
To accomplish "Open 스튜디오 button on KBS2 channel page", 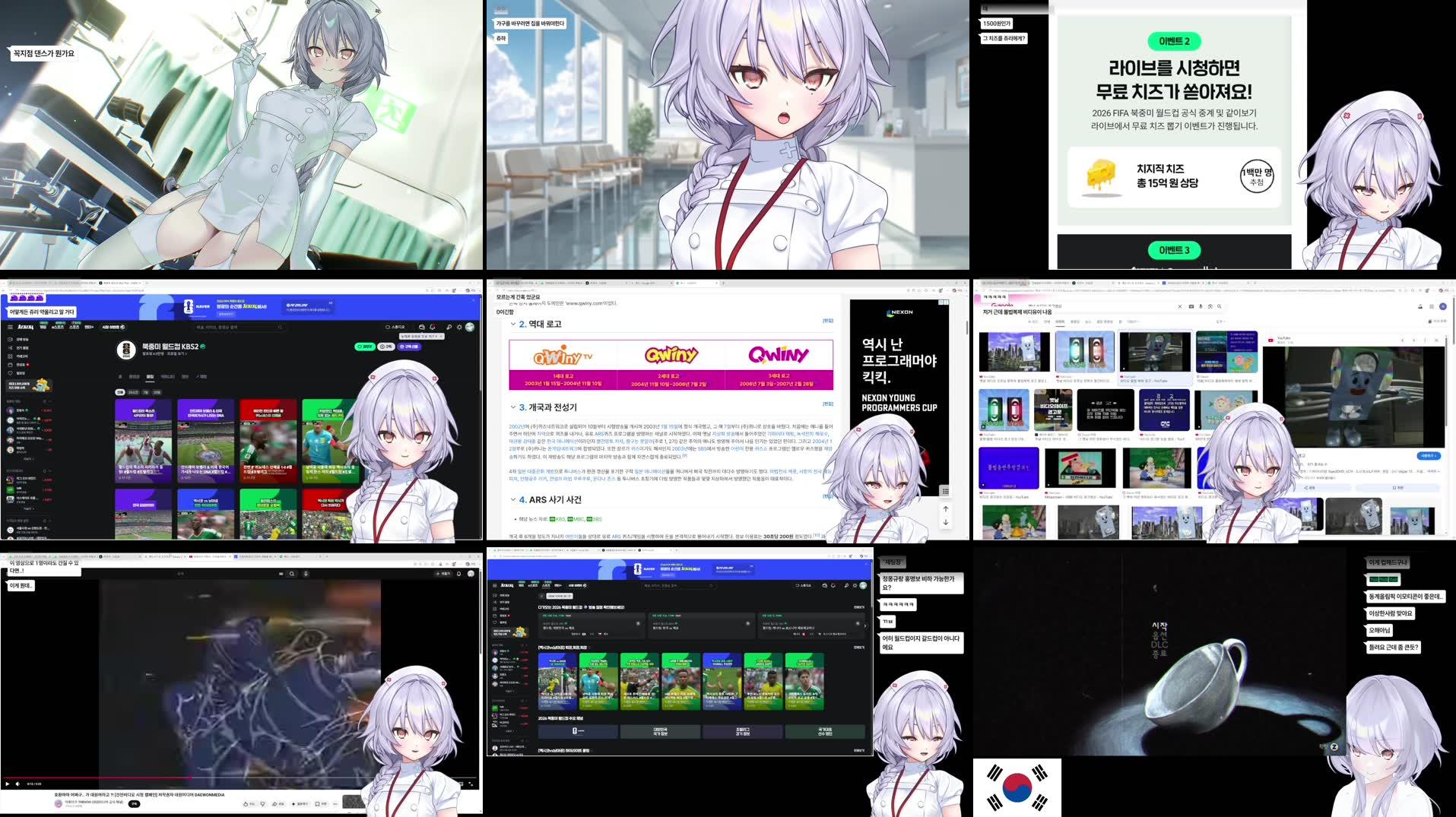I will (x=395, y=327).
